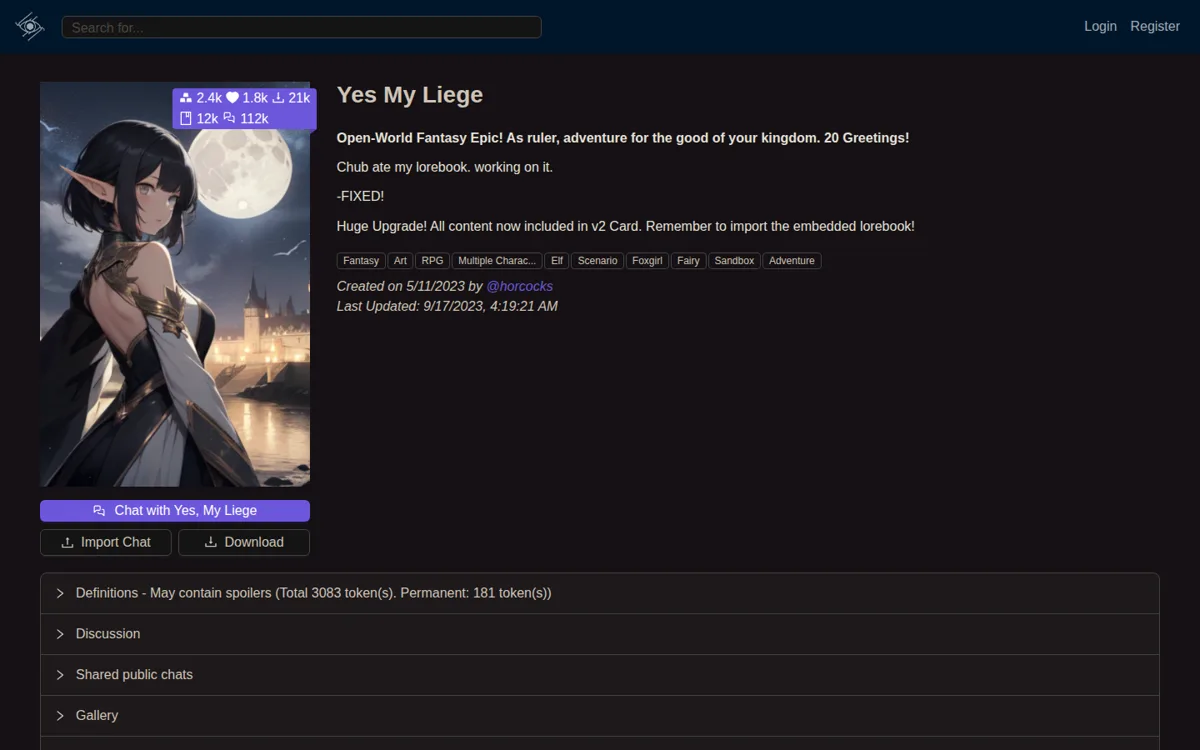Visit the @horcocks creator profile

519,286
